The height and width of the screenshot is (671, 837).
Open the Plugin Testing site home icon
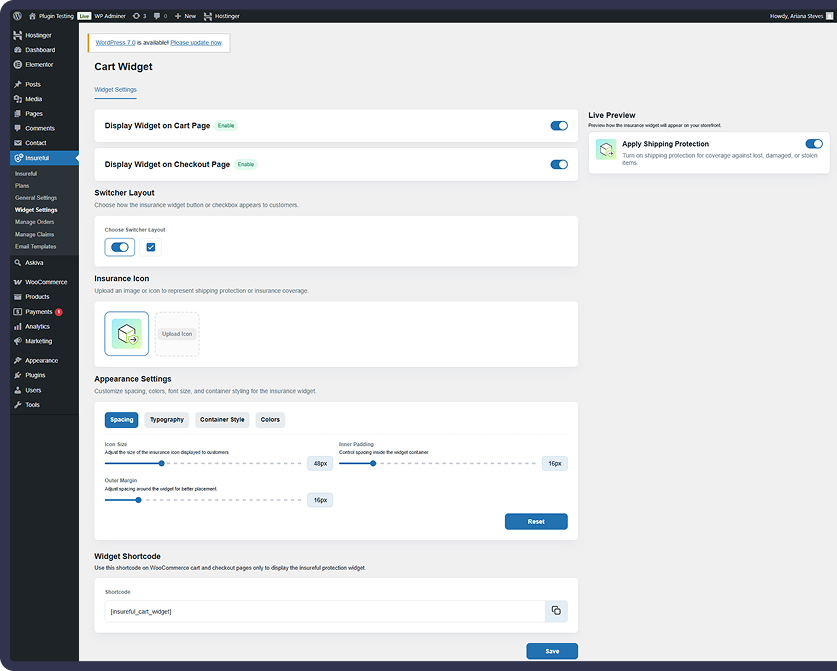point(32,16)
